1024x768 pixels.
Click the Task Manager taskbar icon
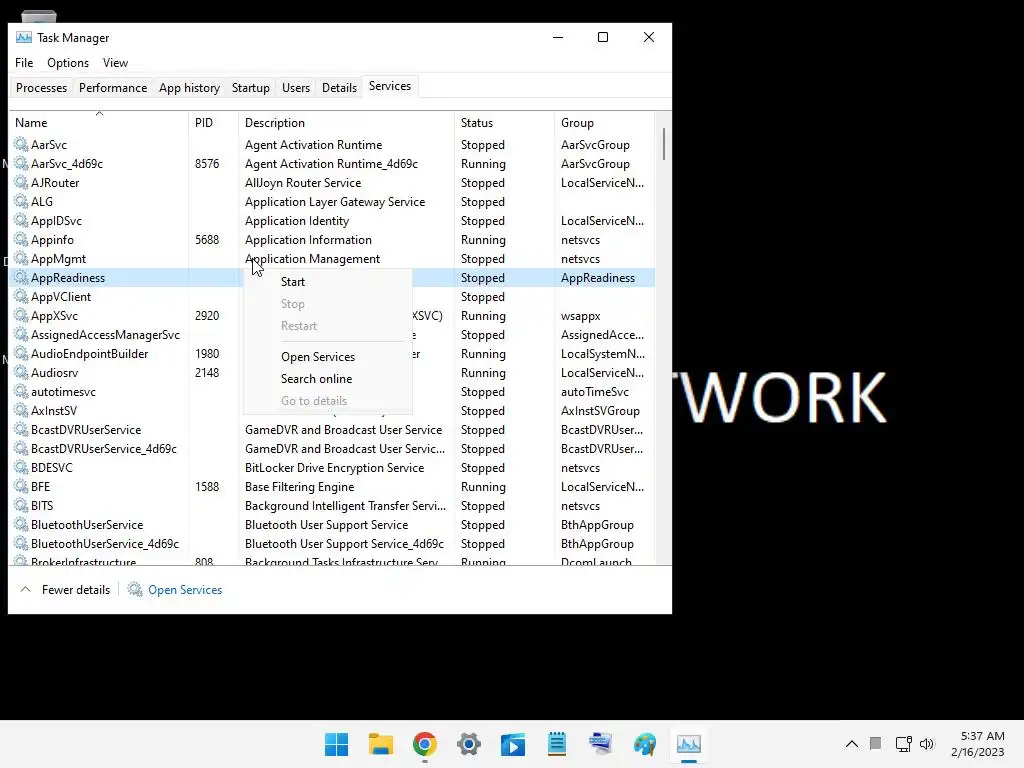689,744
